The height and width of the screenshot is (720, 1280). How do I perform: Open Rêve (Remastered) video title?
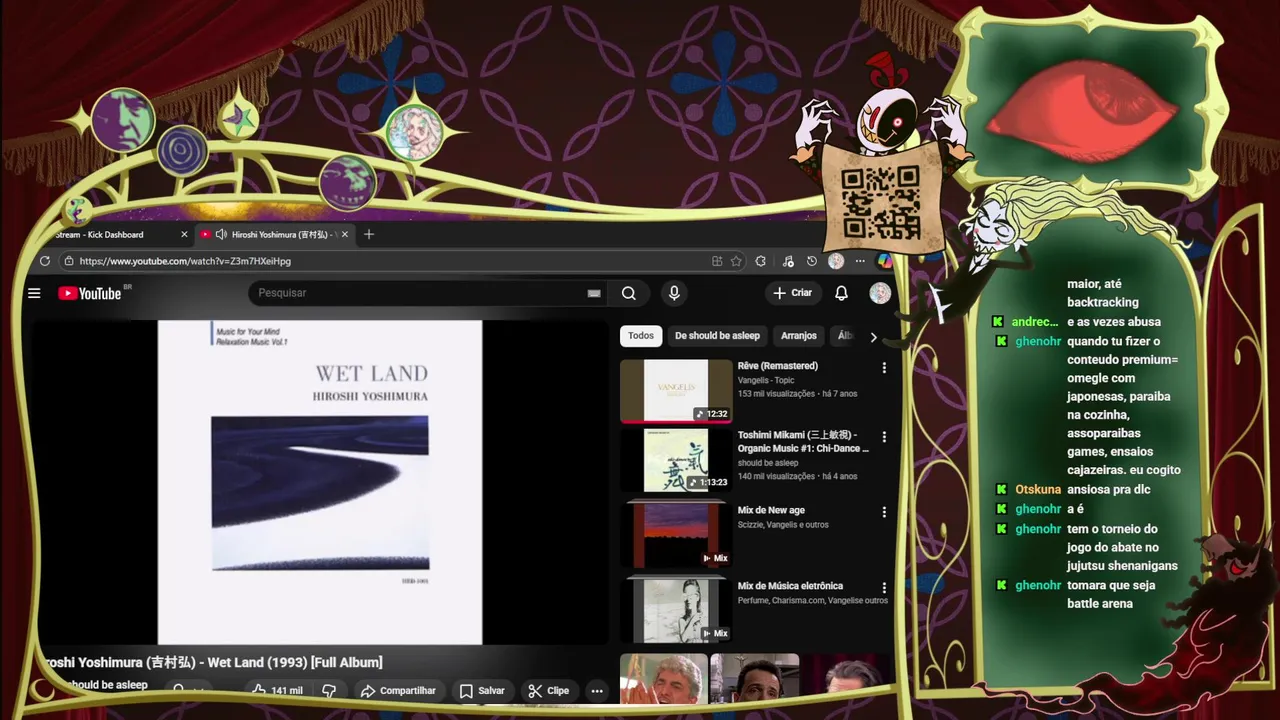coord(778,366)
